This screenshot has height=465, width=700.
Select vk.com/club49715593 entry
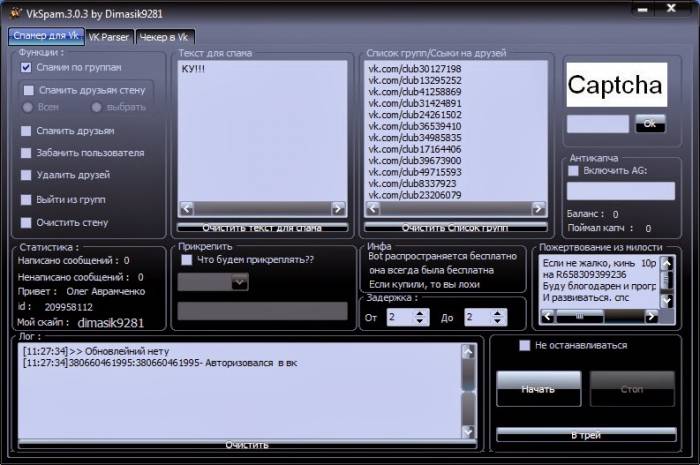coord(415,172)
